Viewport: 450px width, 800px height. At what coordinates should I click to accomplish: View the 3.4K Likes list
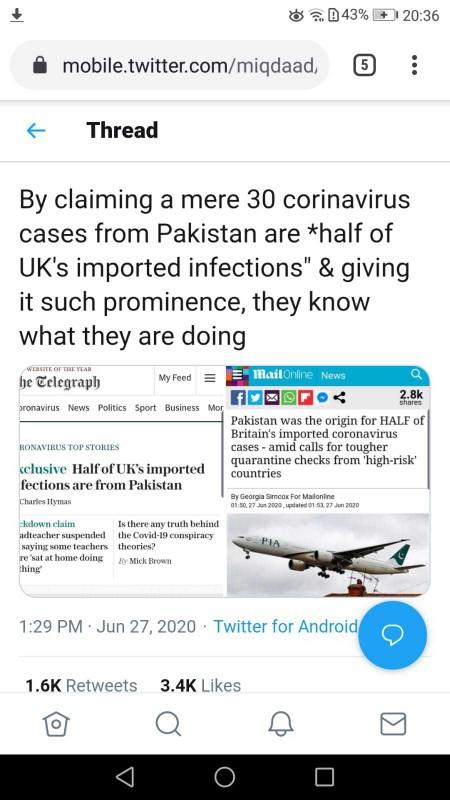(201, 685)
